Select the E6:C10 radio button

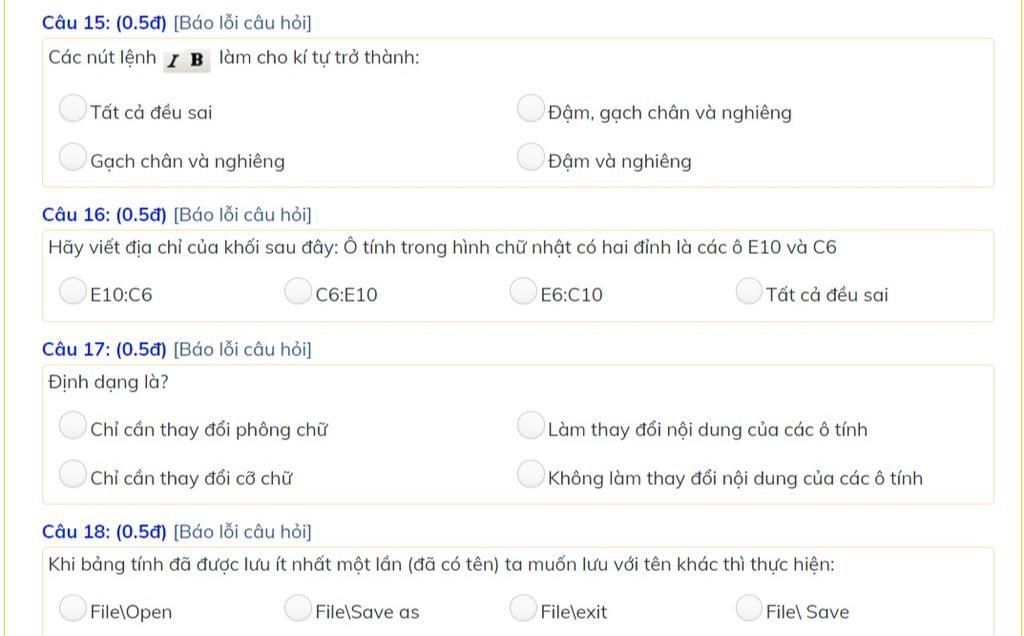point(523,291)
